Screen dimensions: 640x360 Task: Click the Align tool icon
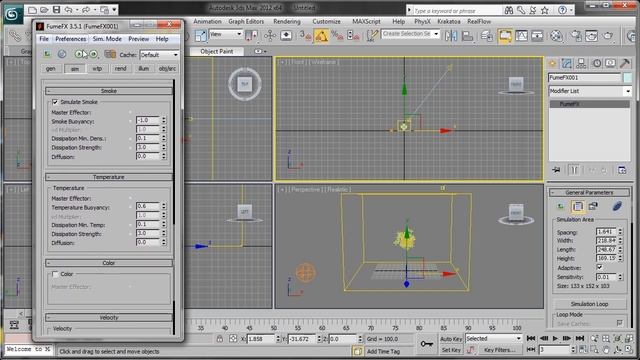point(467,36)
